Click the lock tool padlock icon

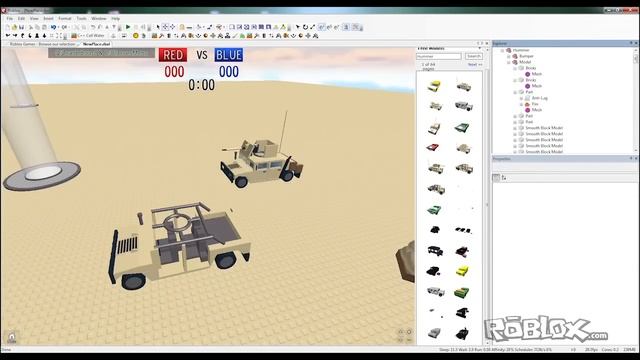pyautogui.click(x=182, y=27)
